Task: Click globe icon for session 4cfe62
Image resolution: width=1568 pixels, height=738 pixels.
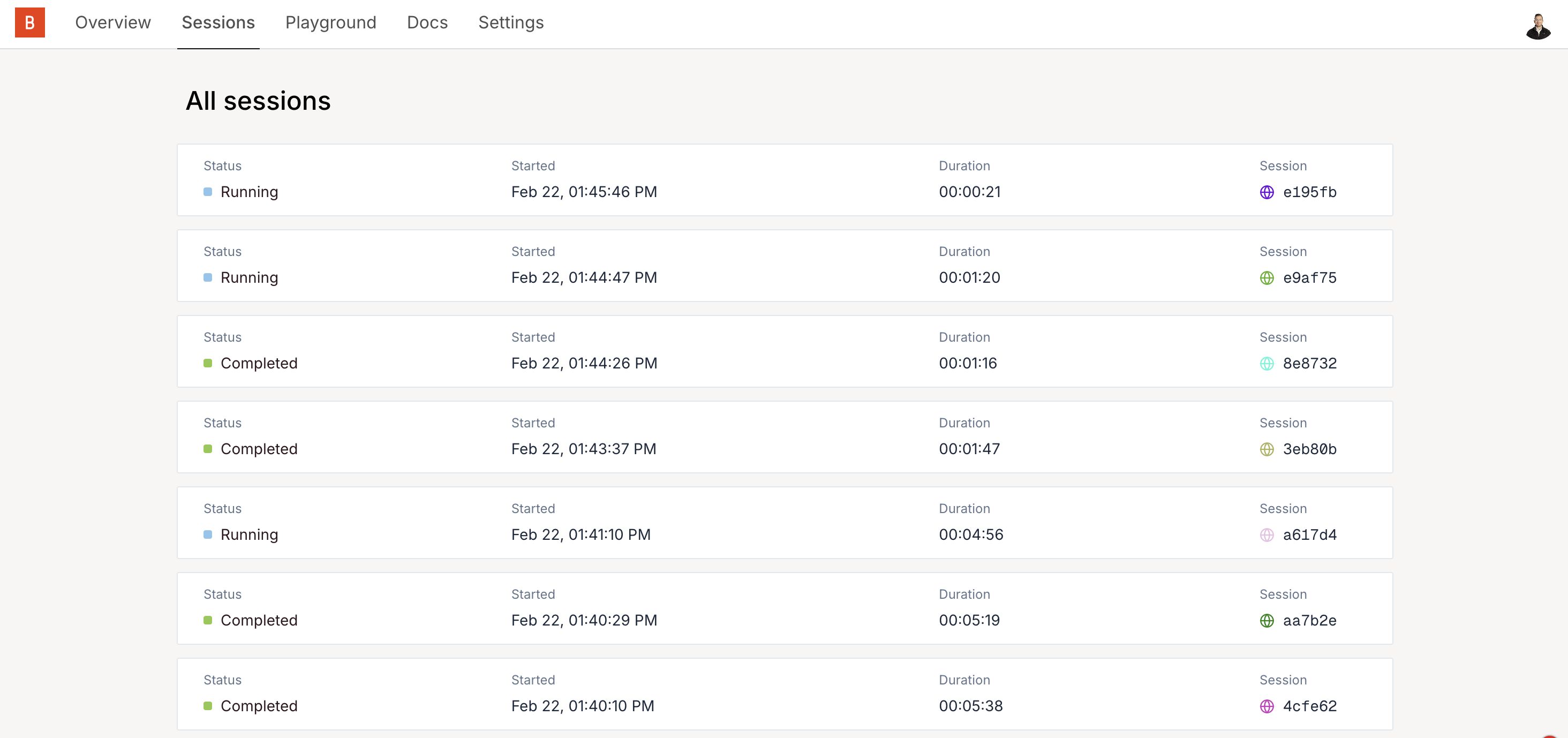Action: [1267, 706]
